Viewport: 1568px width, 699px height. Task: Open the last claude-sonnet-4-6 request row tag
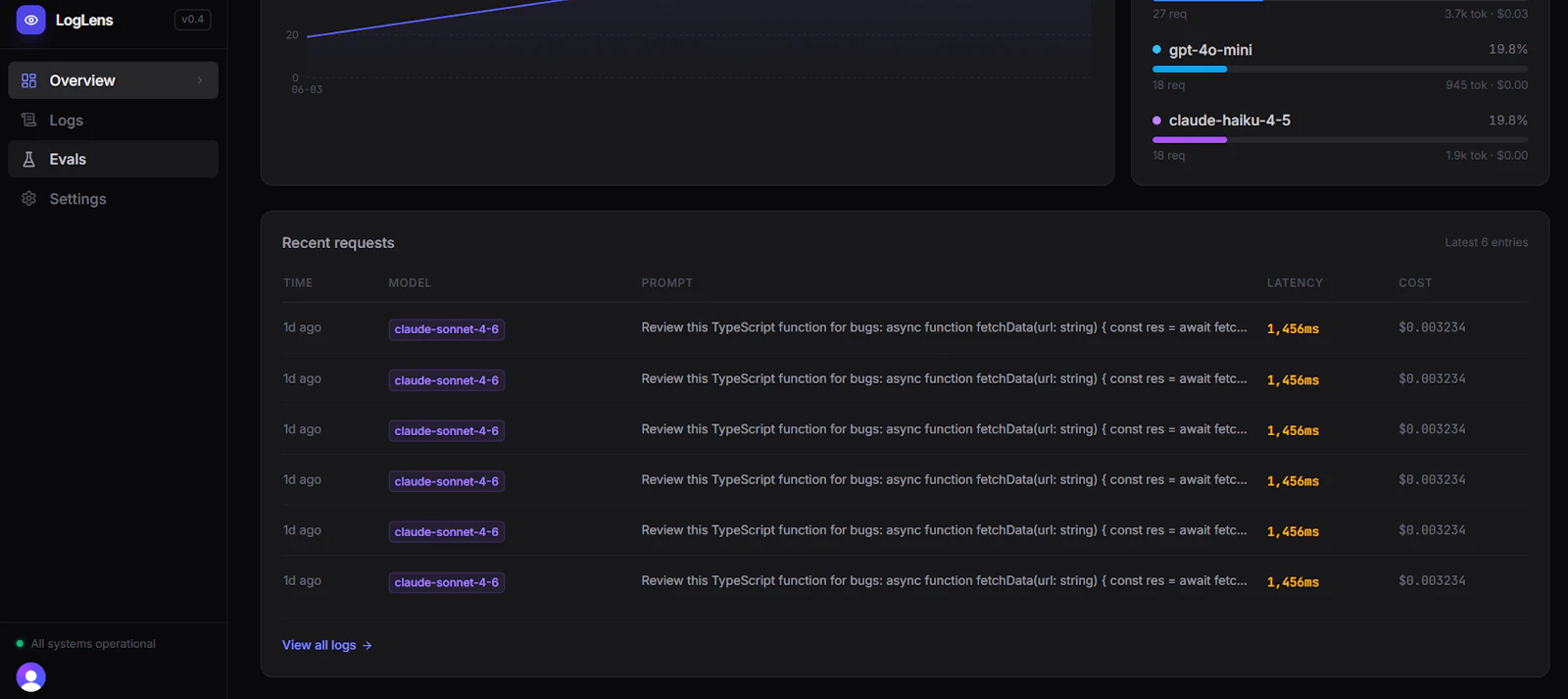pyautogui.click(x=447, y=582)
